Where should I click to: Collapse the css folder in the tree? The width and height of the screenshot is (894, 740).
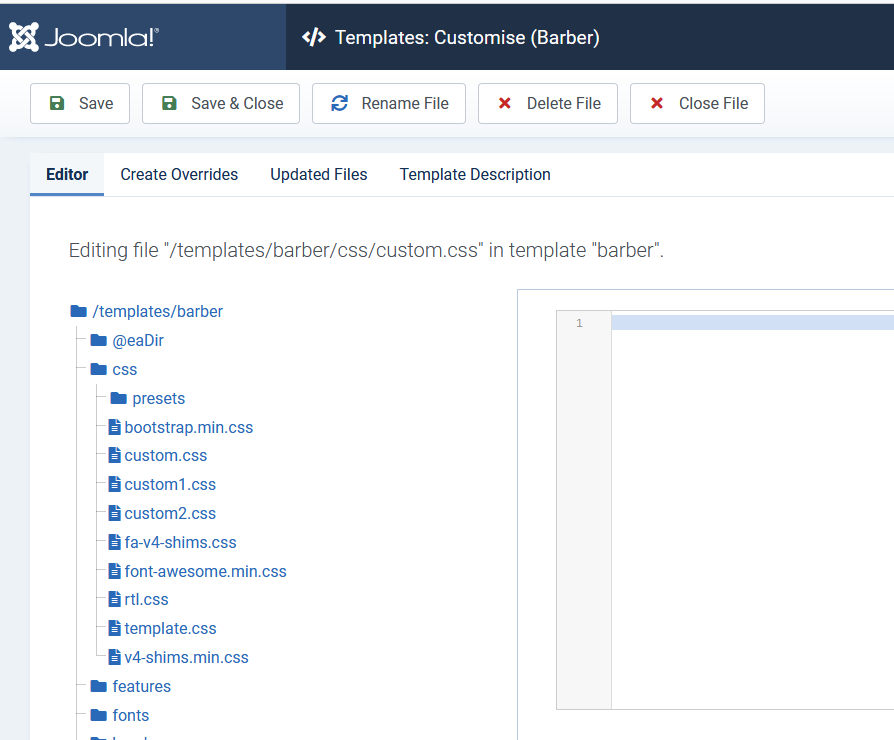point(124,369)
